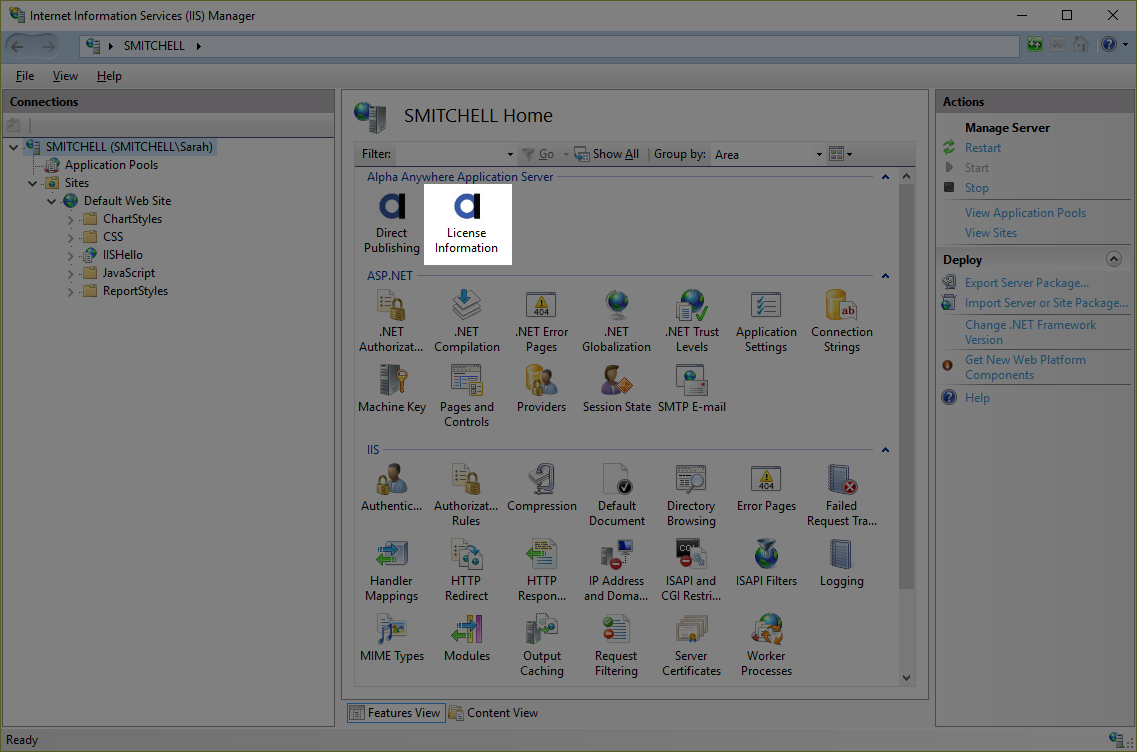The image size is (1137, 752).
Task: Click Get New Web Platform Components
Action: (1025, 367)
